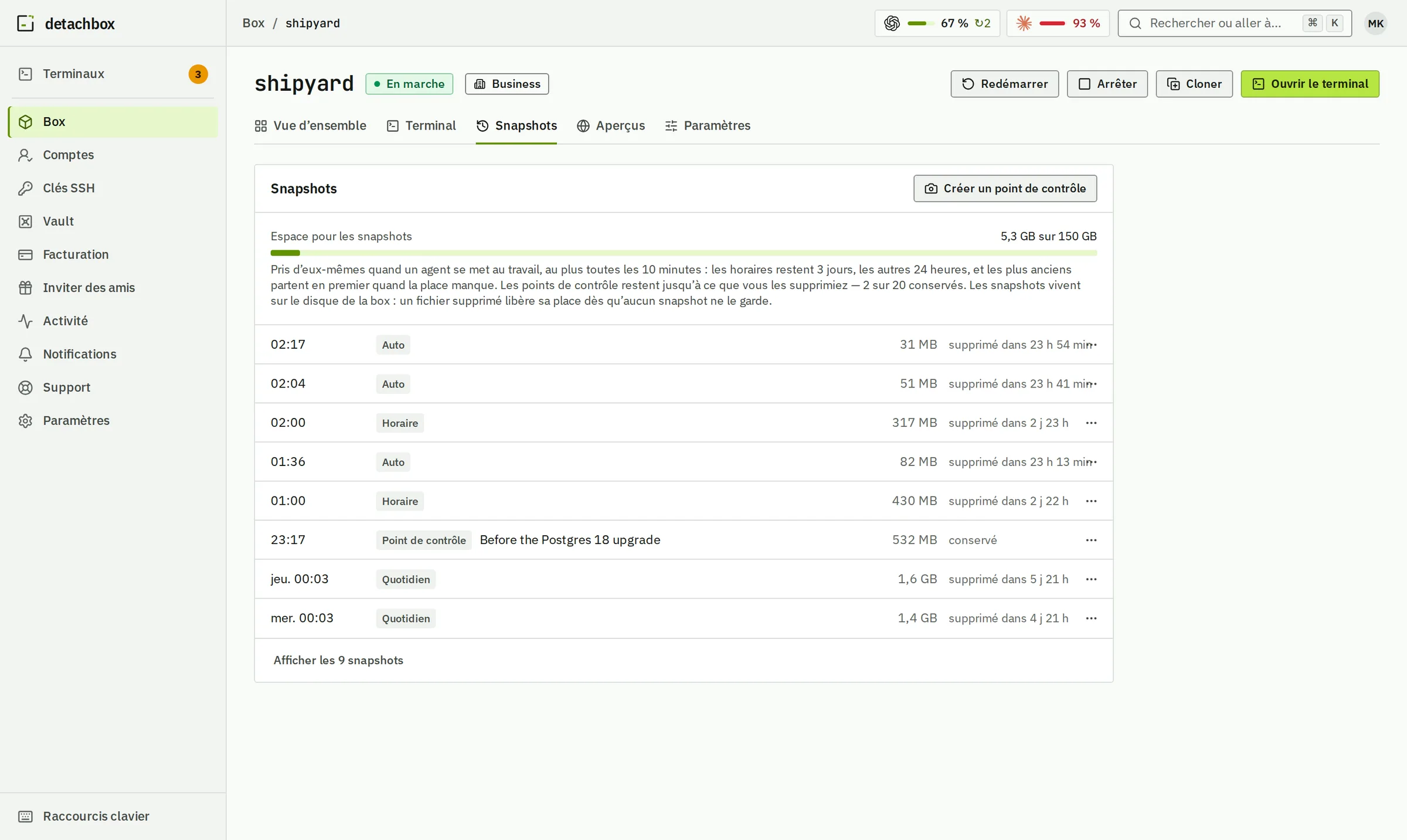This screenshot has width=1407, height=840.
Task: Expand Afficher les 9 snapshots
Action: 338,661
